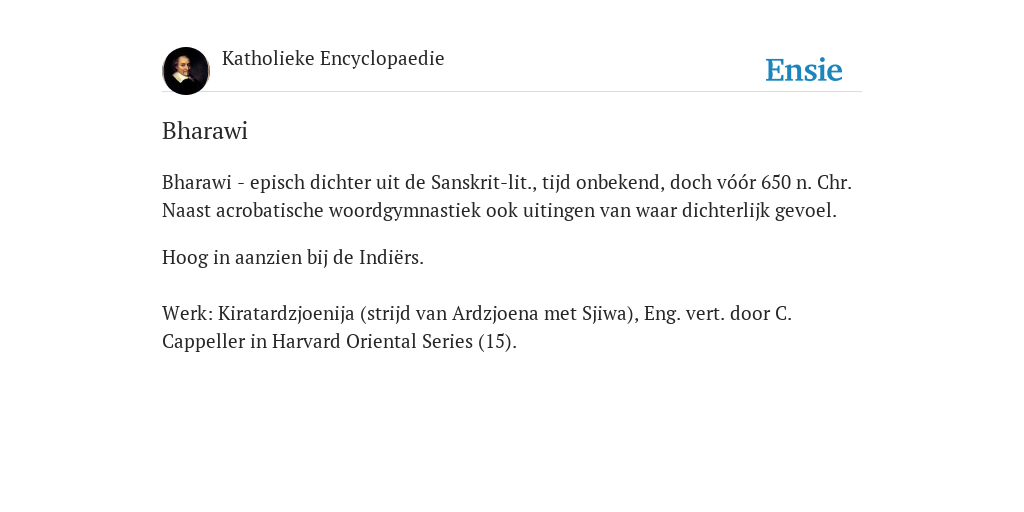Click the Katholieke Encyclopaedie source name
The image size is (1024, 512).
333,58
